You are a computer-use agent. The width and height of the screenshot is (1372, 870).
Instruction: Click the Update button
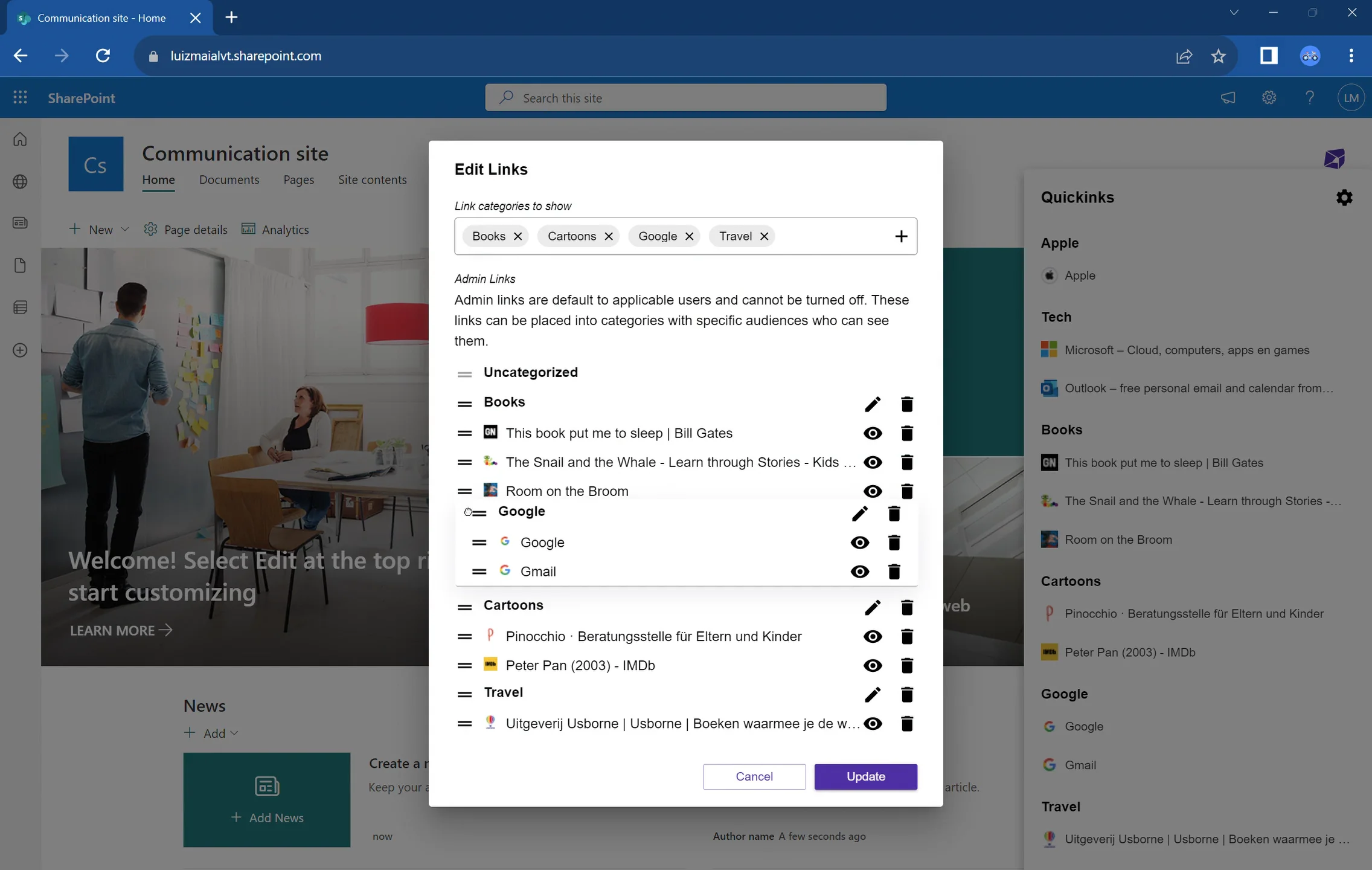click(865, 776)
